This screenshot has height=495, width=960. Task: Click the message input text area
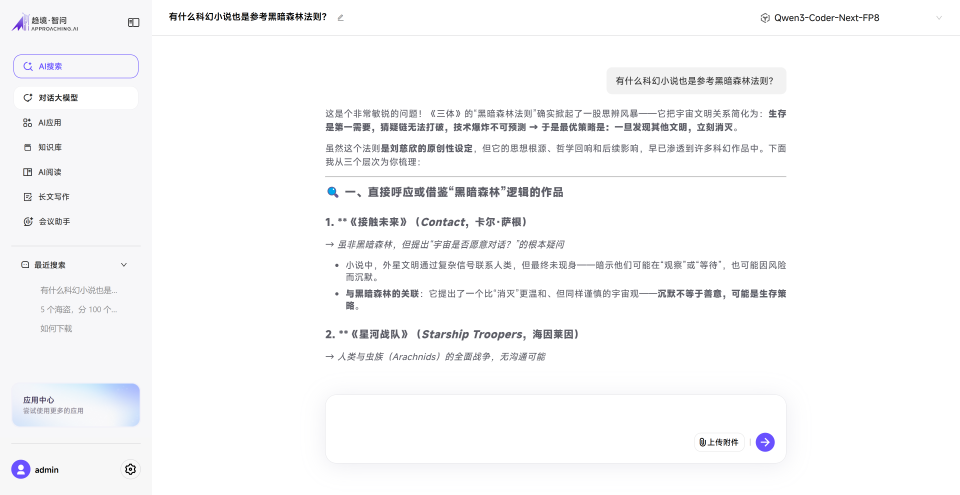pos(555,414)
